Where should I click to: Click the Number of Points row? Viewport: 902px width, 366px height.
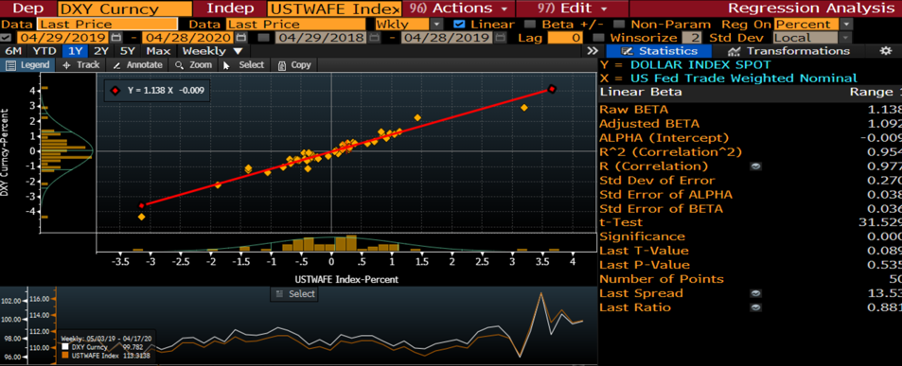point(750,279)
